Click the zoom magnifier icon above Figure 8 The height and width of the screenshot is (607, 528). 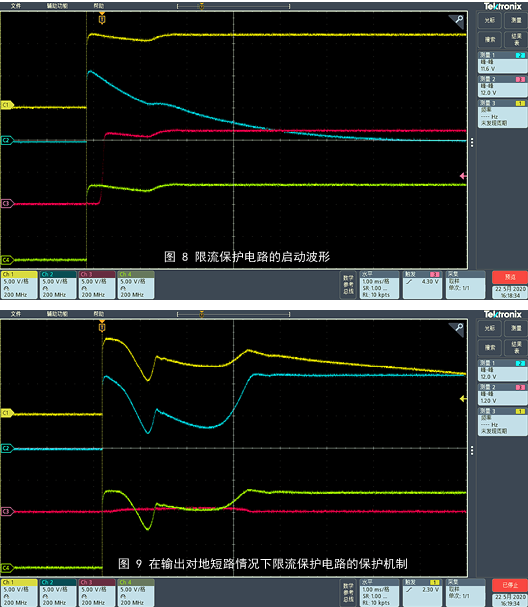click(x=458, y=20)
